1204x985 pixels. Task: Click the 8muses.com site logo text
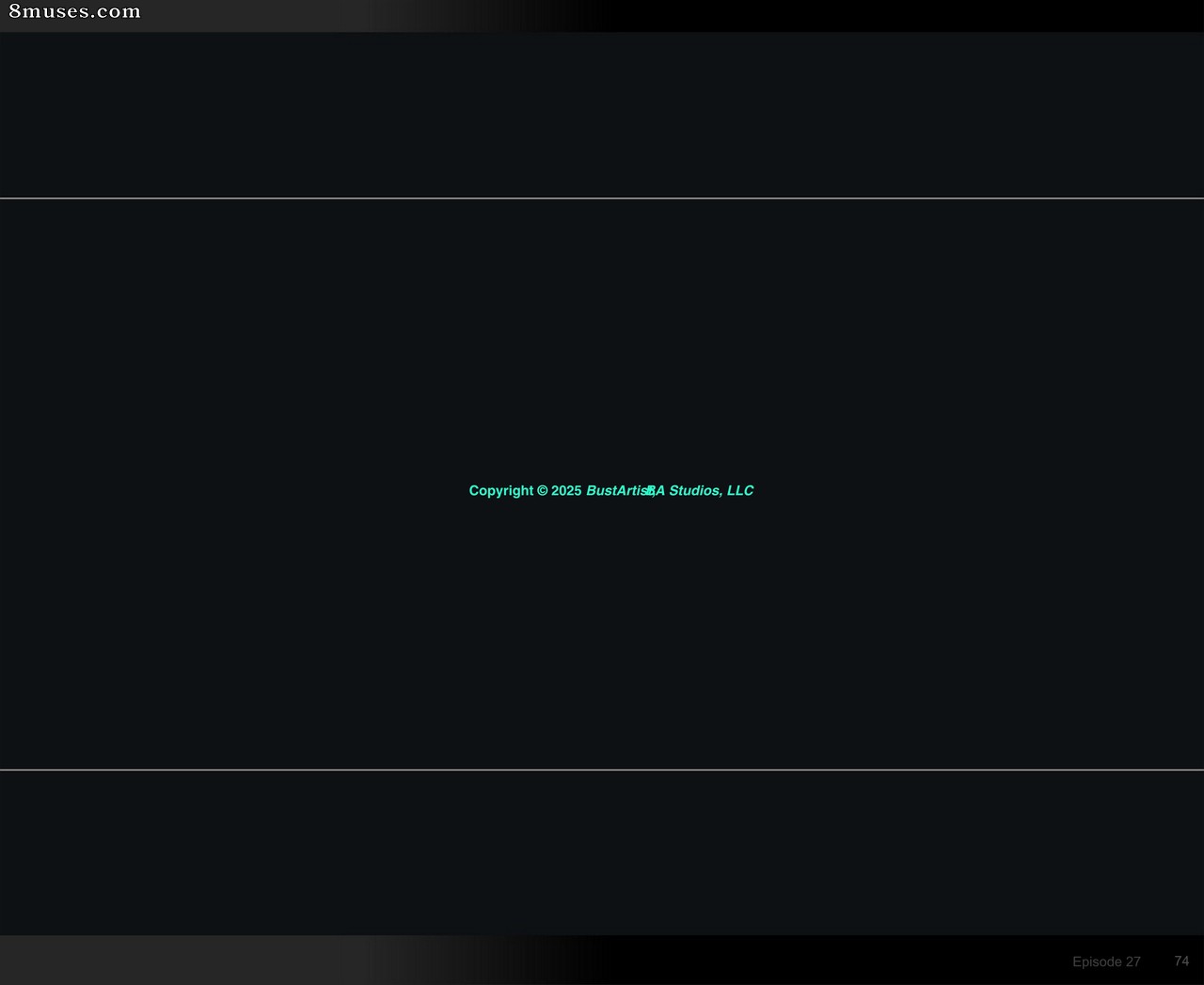click(x=74, y=12)
